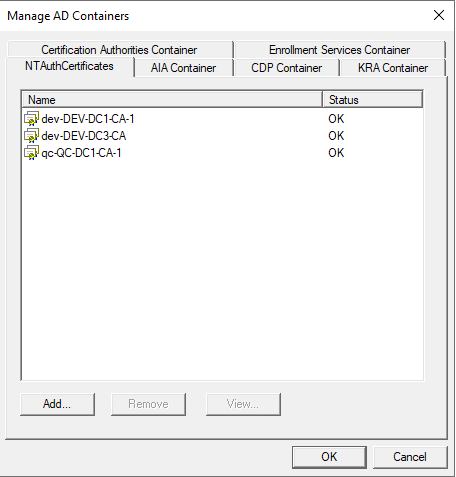Open the Enrollment Services Container tab

click(x=339, y=50)
